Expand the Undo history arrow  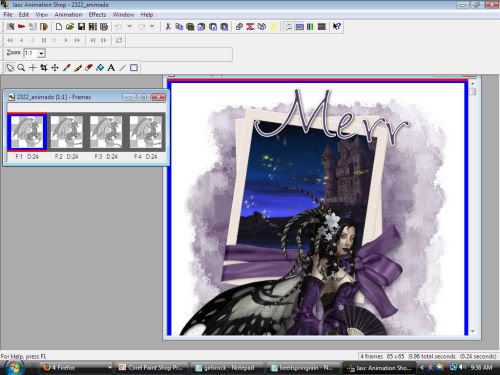point(129,27)
